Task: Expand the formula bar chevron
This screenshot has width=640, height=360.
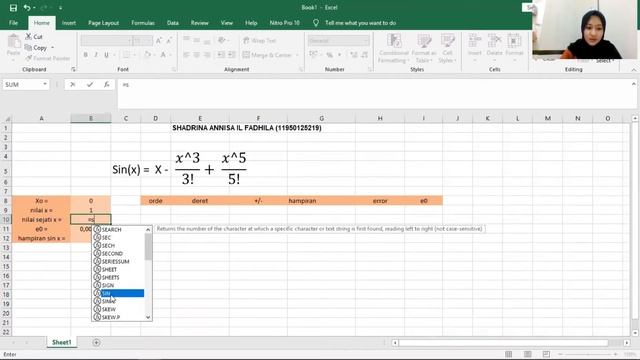Action: pos(633,84)
